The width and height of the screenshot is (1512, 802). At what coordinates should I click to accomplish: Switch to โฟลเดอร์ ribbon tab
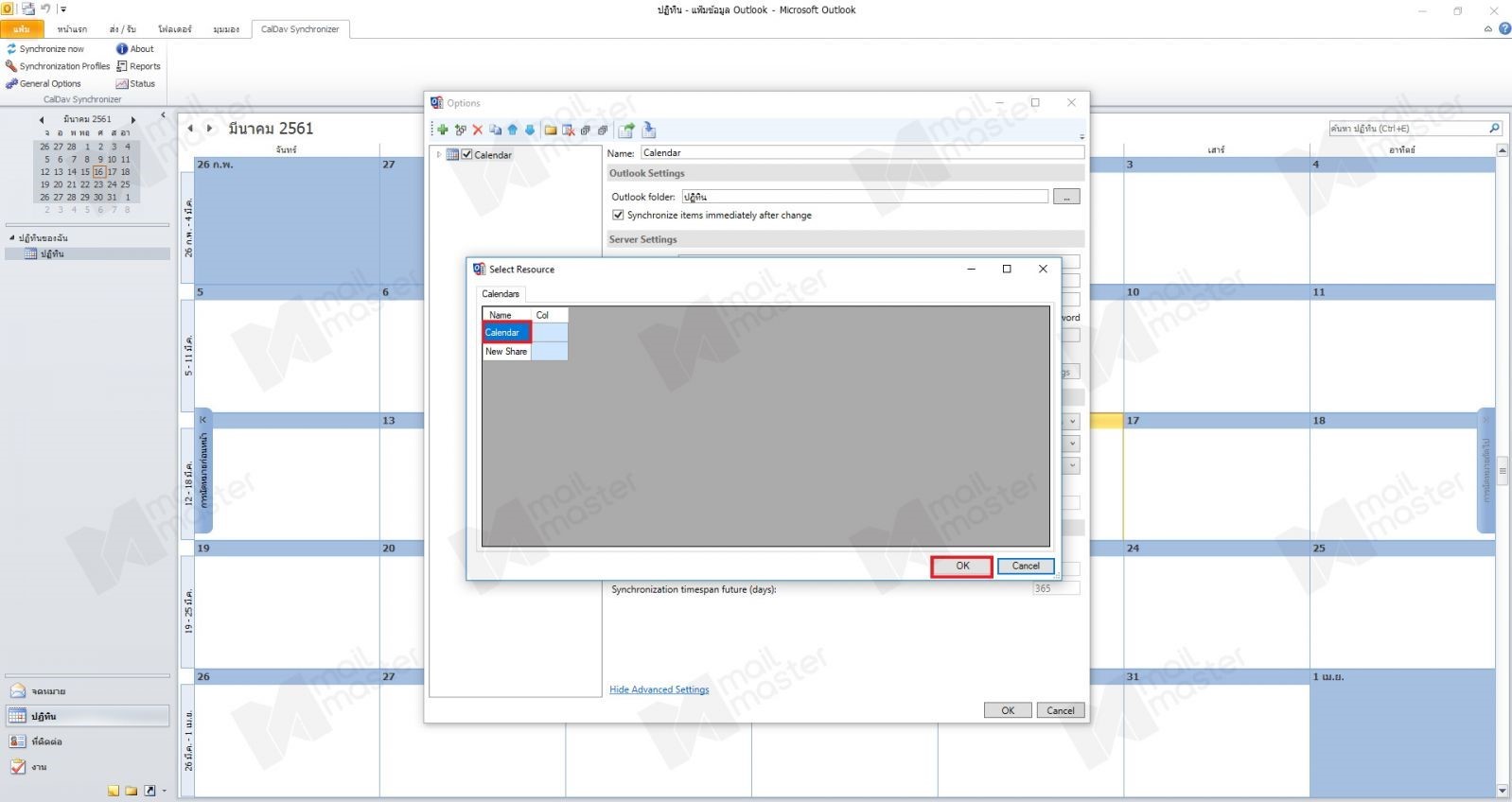point(174,29)
